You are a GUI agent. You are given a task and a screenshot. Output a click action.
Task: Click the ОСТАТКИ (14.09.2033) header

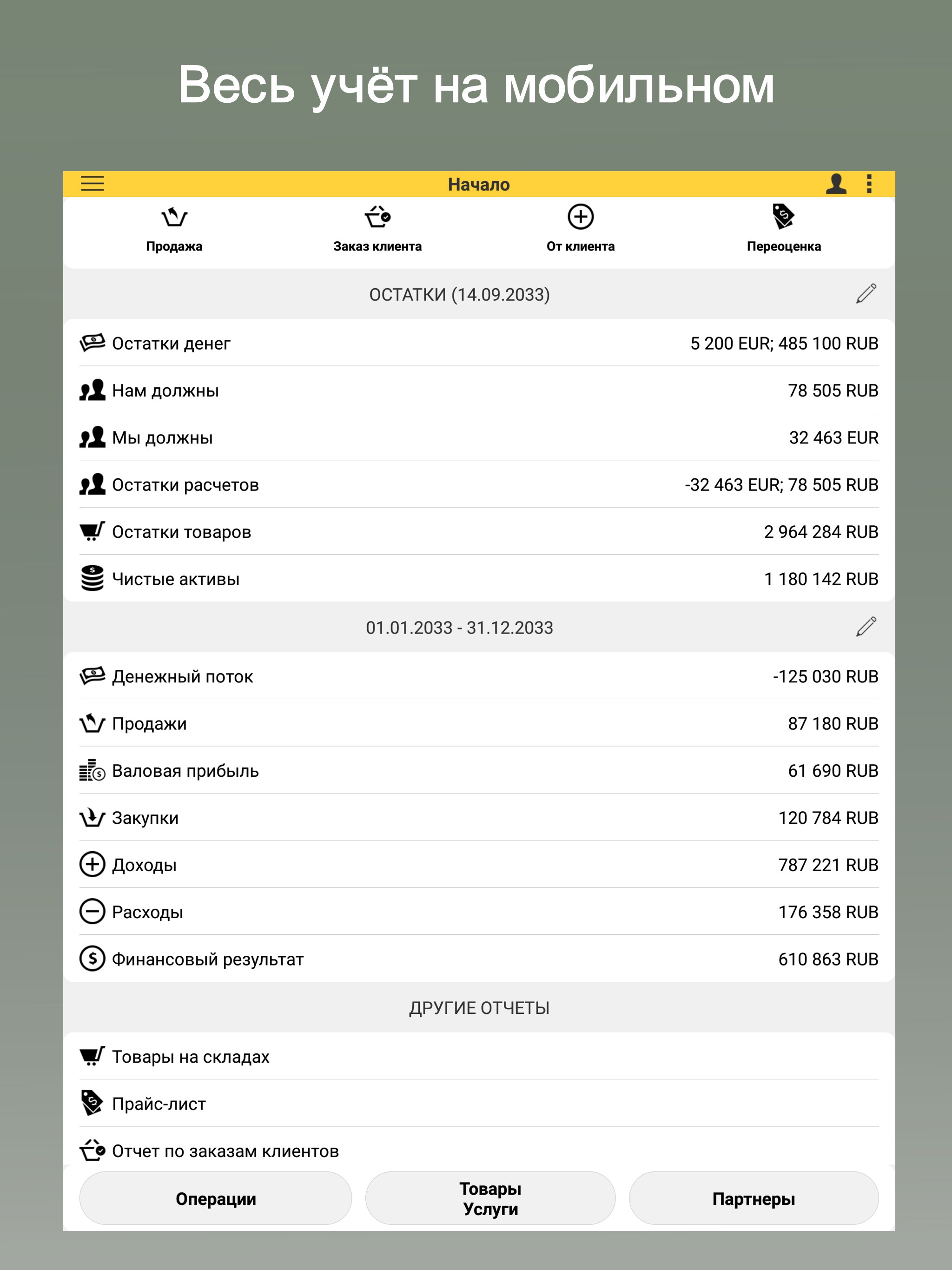coord(459,295)
